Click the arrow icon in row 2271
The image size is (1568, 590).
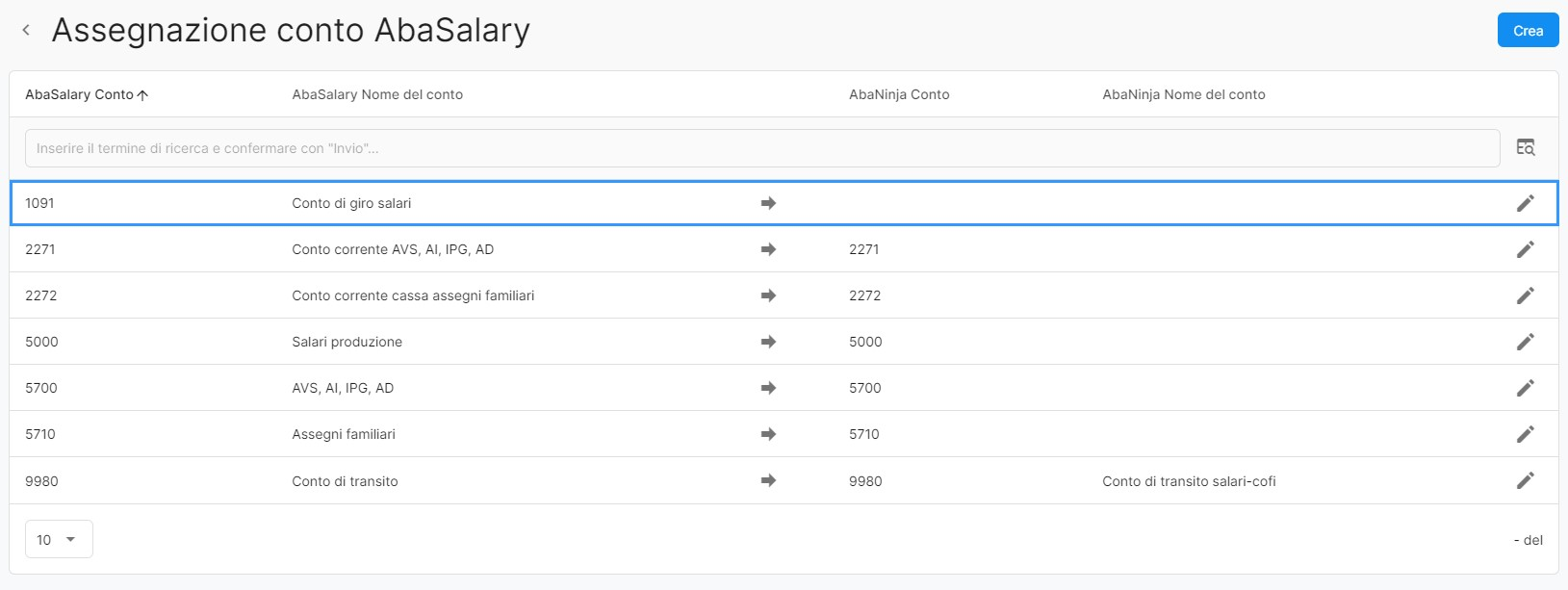[768, 249]
